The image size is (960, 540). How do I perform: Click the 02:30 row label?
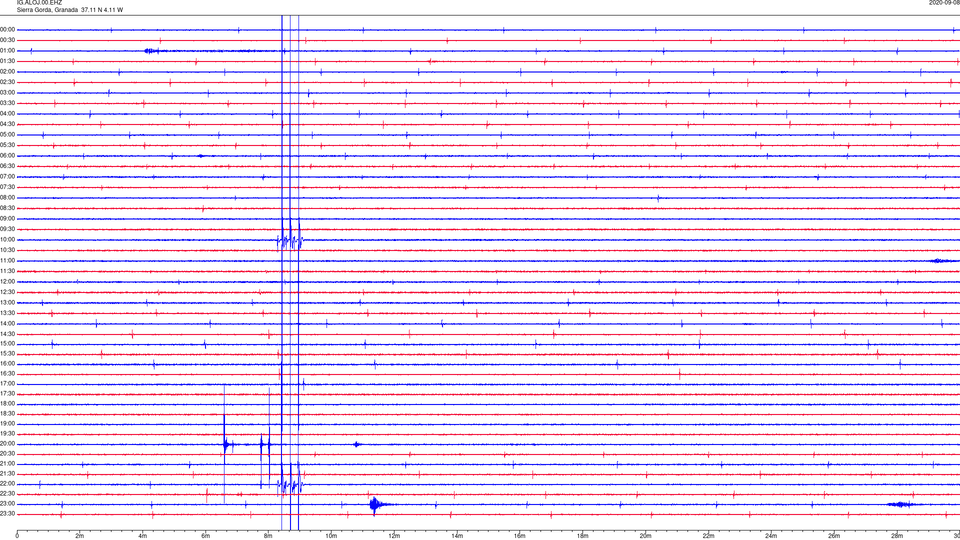coord(8,82)
